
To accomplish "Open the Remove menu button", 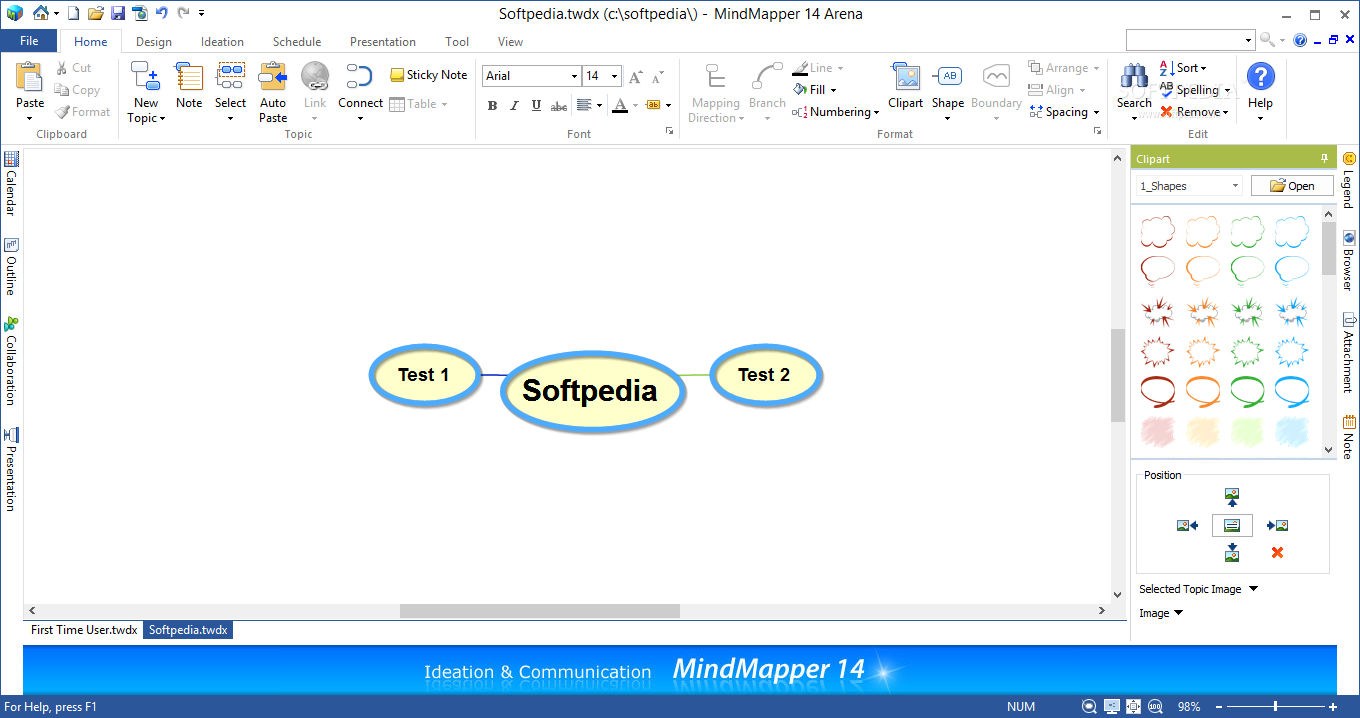I will tap(1194, 112).
